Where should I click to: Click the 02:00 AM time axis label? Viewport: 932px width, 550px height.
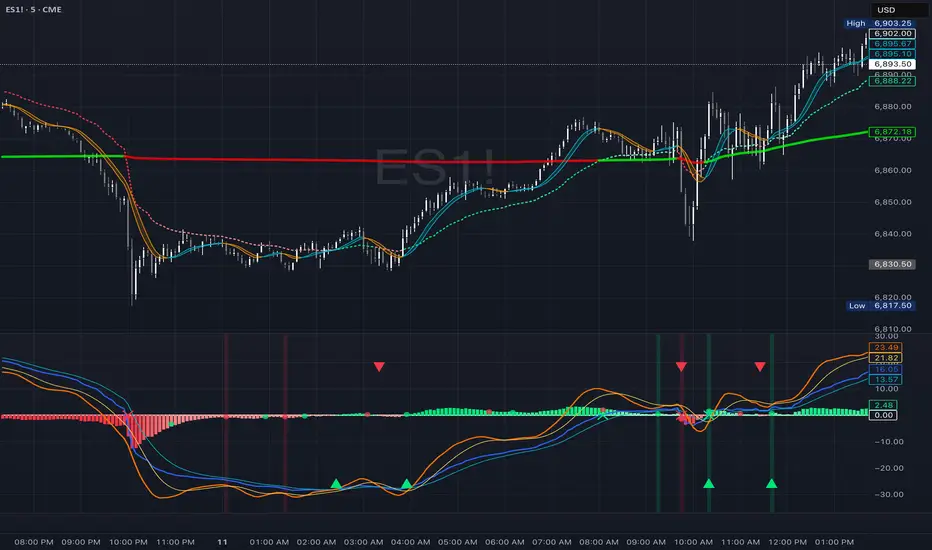(316, 542)
